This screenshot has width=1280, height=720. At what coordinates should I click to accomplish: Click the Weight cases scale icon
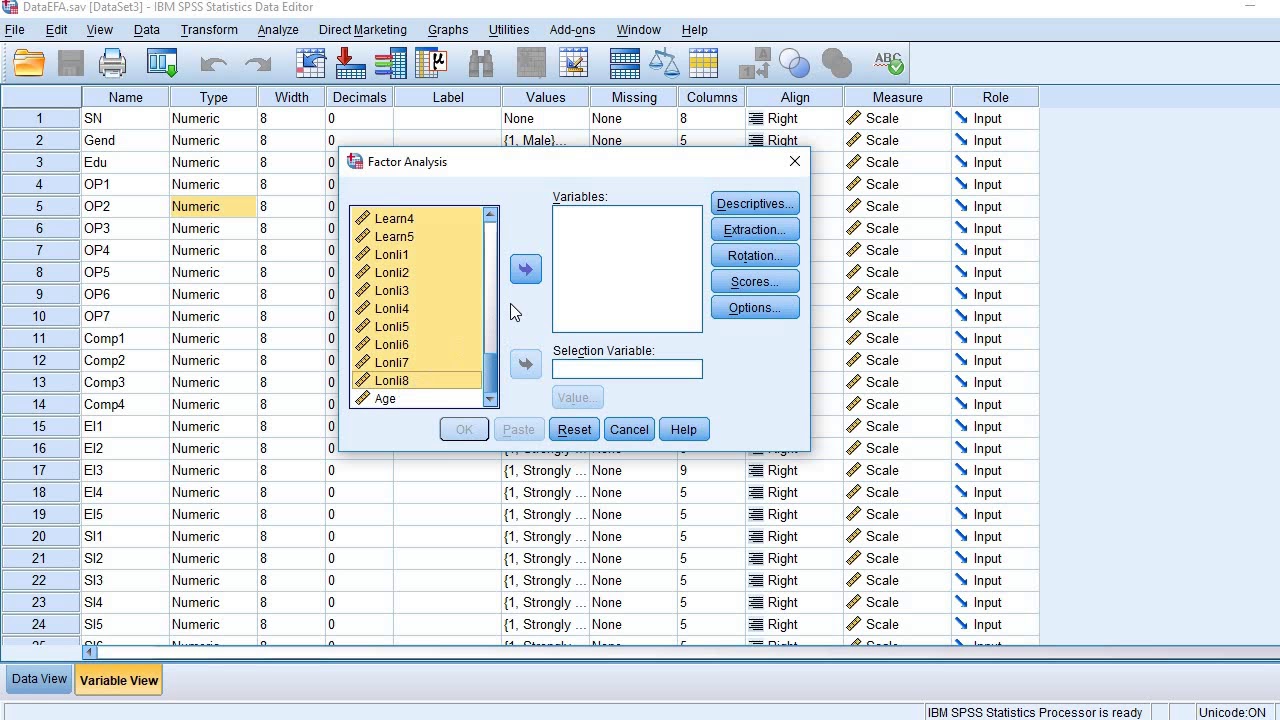[664, 65]
